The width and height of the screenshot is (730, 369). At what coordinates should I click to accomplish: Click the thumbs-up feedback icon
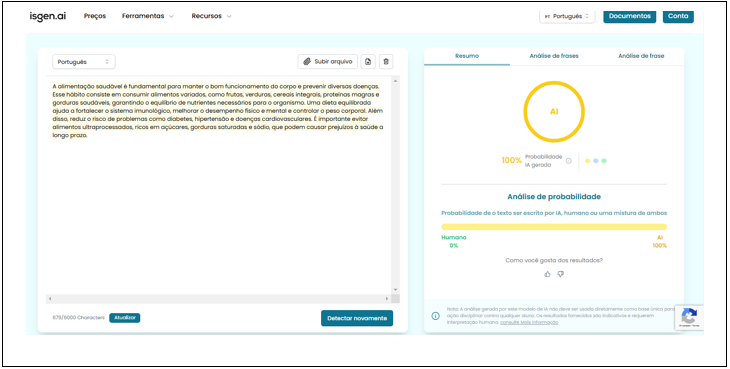548,274
